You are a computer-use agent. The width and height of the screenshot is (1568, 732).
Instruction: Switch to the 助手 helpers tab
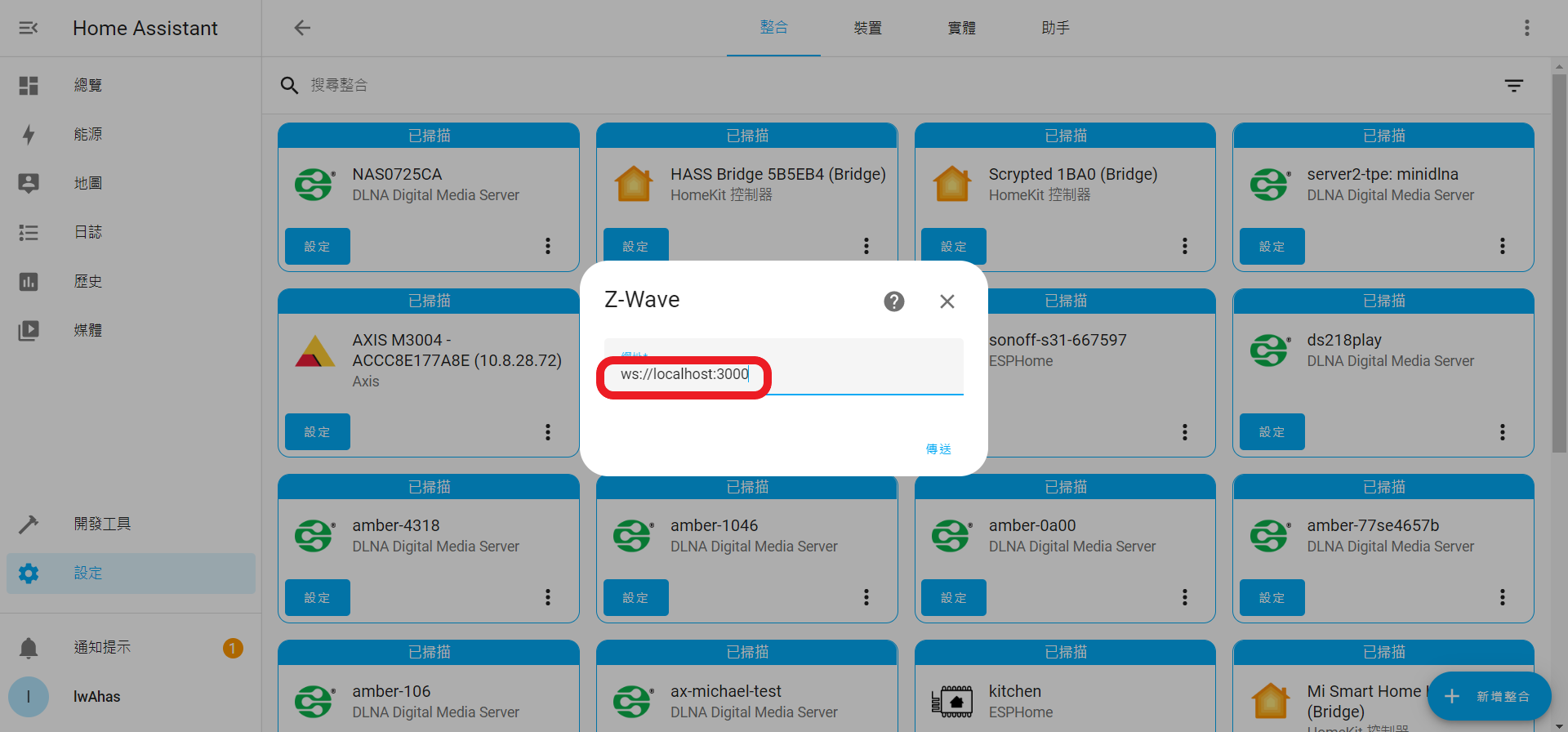[1055, 28]
